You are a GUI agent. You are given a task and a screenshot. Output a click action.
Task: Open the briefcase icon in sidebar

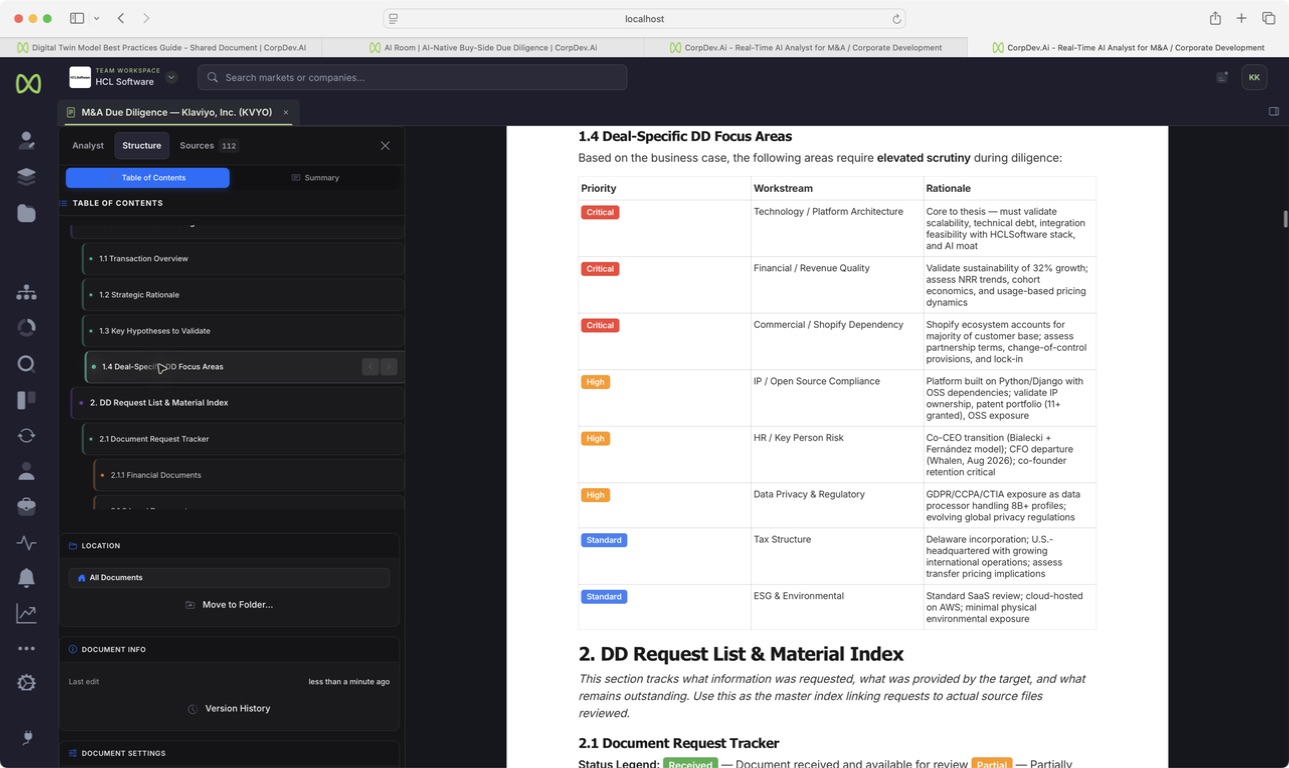coord(27,507)
